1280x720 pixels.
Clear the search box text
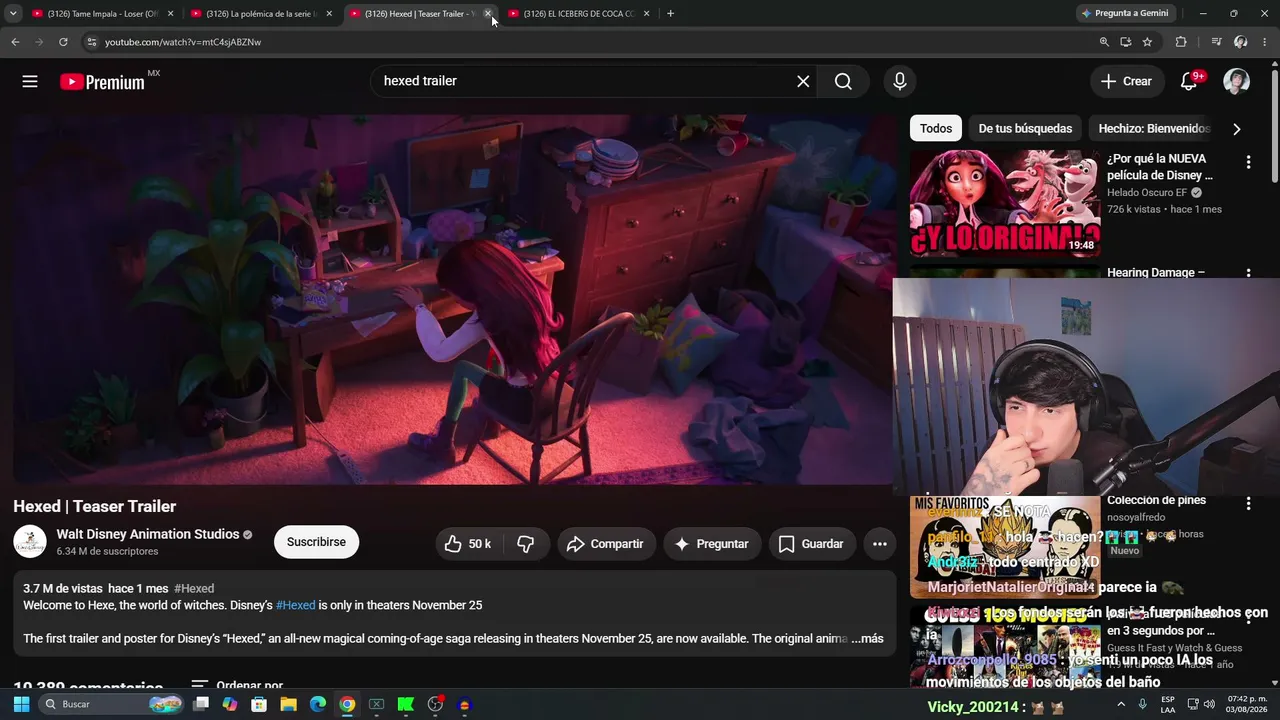[803, 81]
